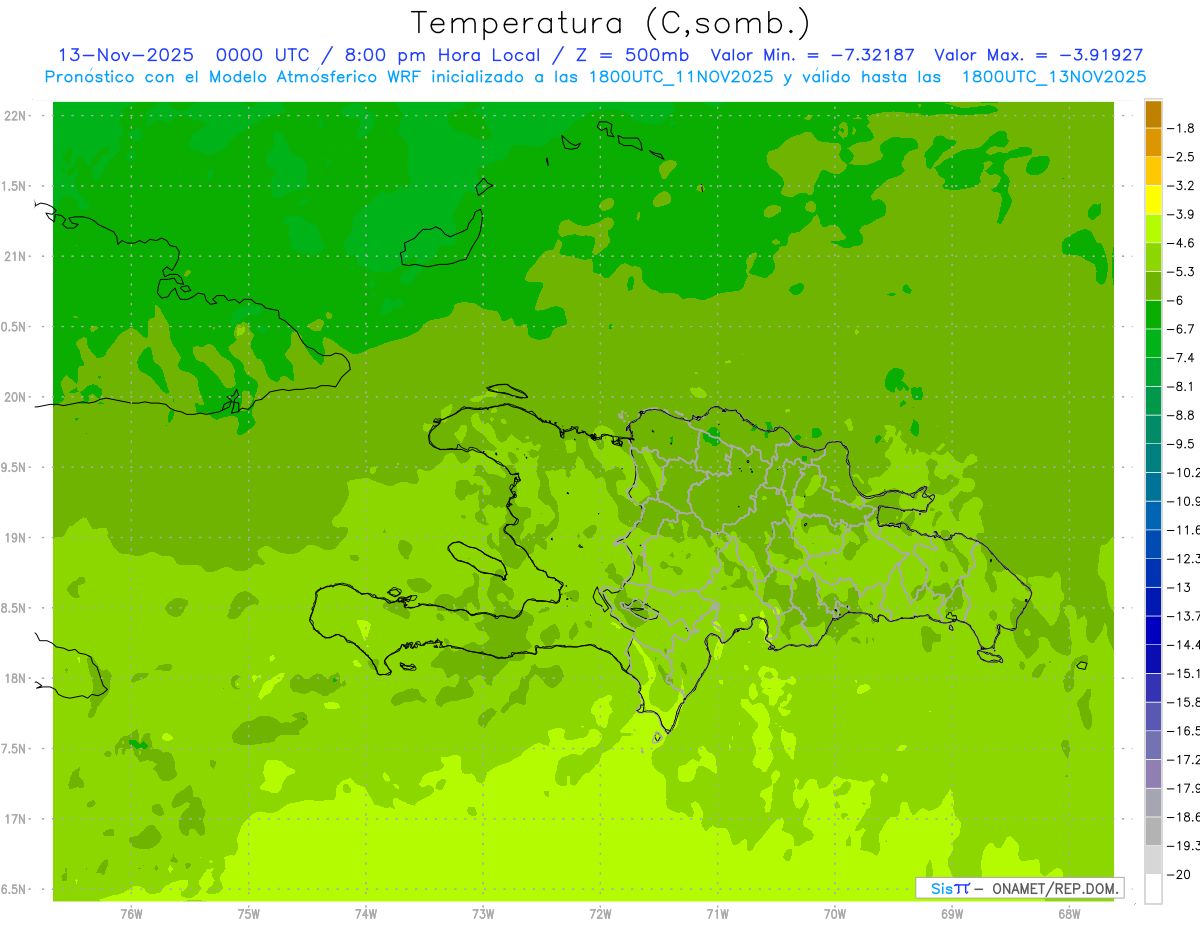Click the 'SisTT - ONAMET/REP.DOM.' credit label
The height and width of the screenshot is (927, 1200).
pos(1018,888)
